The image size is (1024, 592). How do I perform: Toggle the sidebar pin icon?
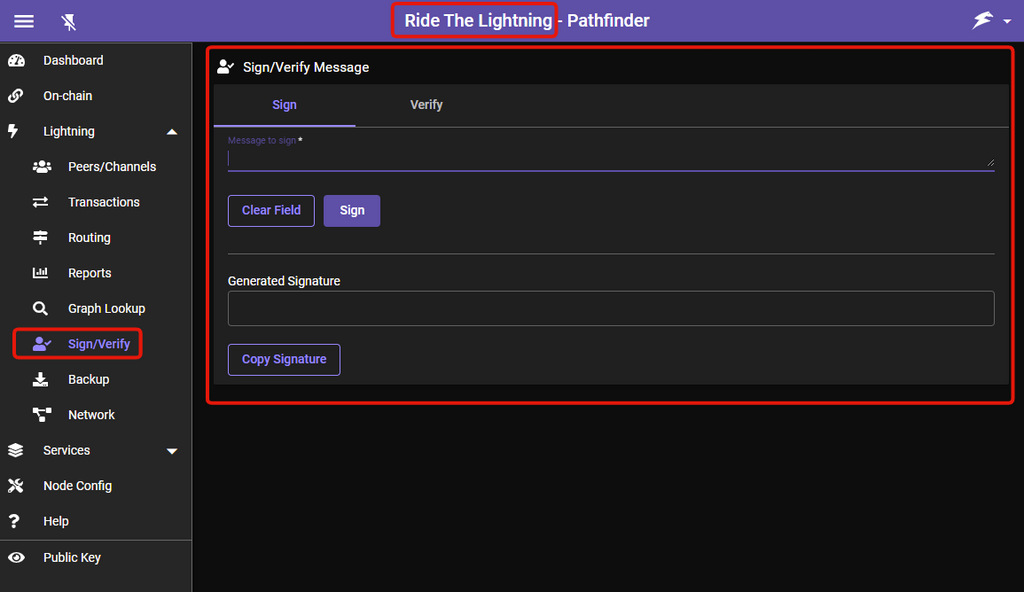click(x=68, y=21)
